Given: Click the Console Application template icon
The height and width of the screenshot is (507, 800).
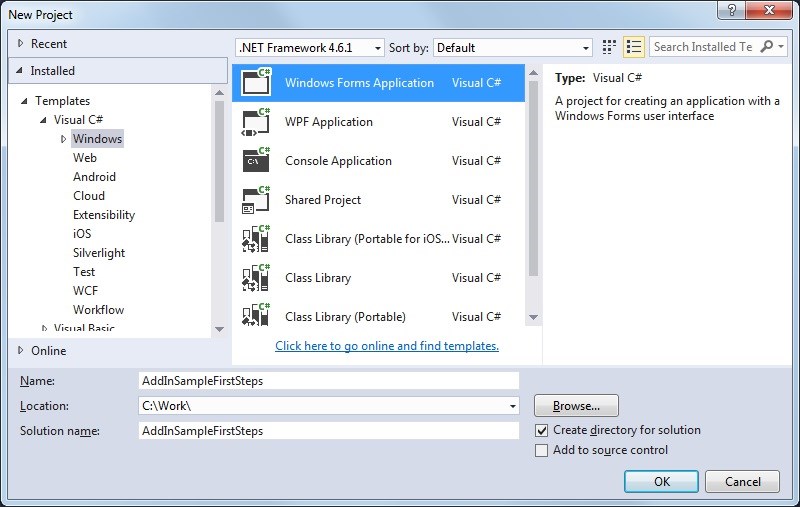Looking at the screenshot, I should point(256,161).
